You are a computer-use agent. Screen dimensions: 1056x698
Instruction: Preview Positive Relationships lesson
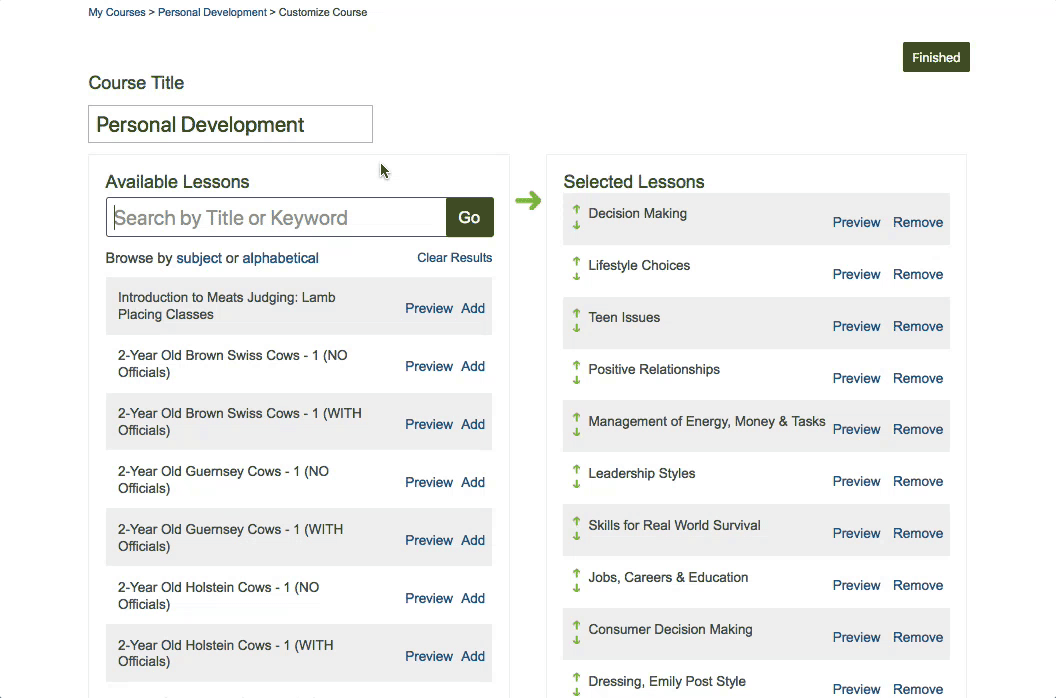[x=856, y=377]
